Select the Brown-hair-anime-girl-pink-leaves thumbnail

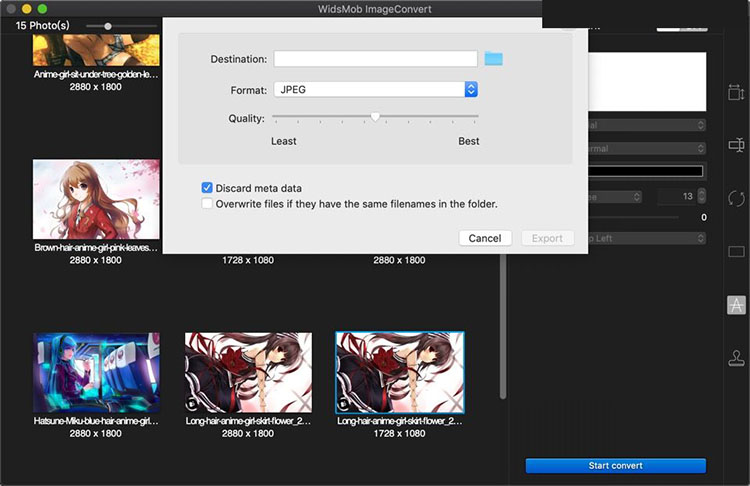pyautogui.click(x=96, y=199)
